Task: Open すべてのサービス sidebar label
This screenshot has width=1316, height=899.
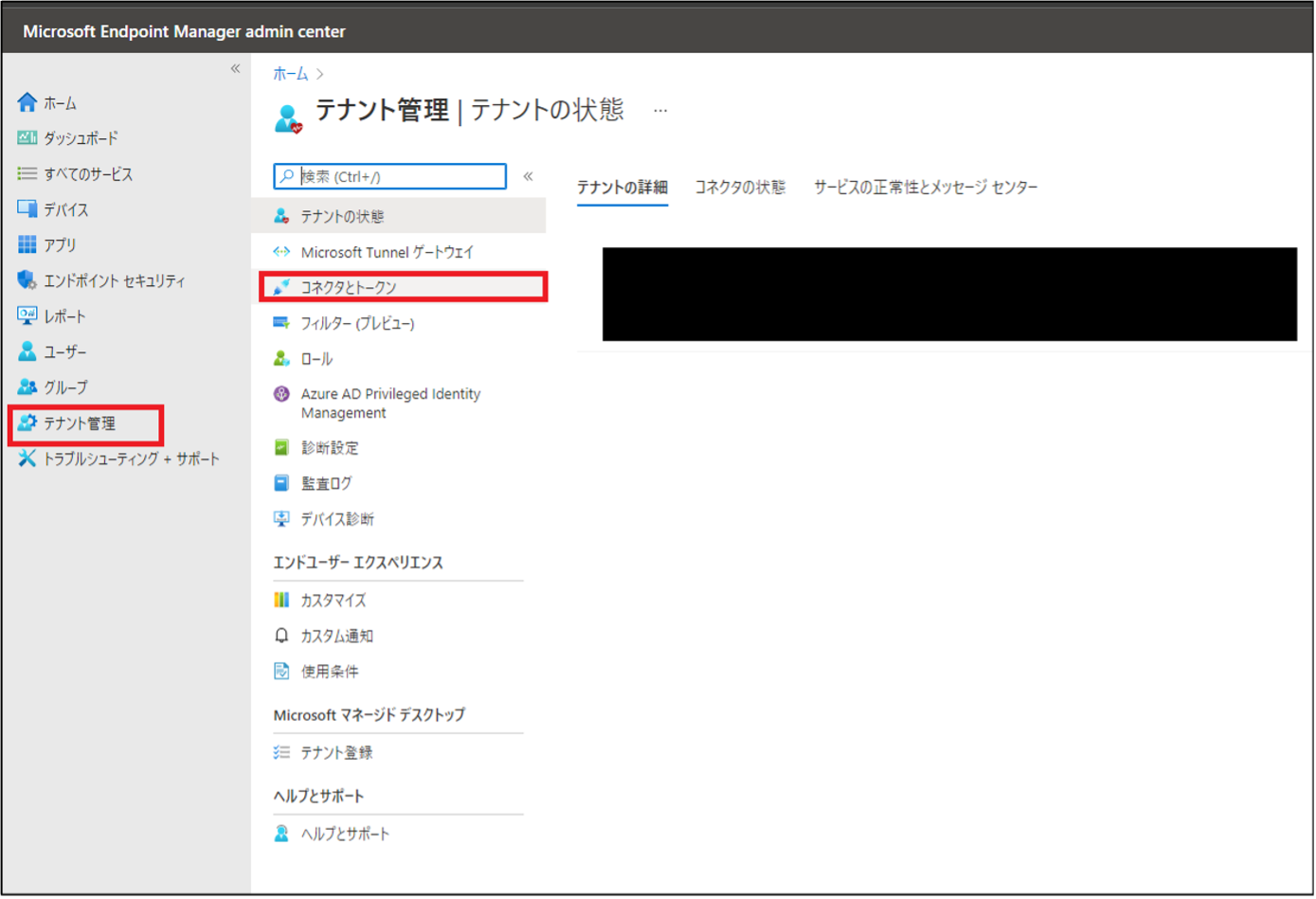Action: tap(88, 174)
